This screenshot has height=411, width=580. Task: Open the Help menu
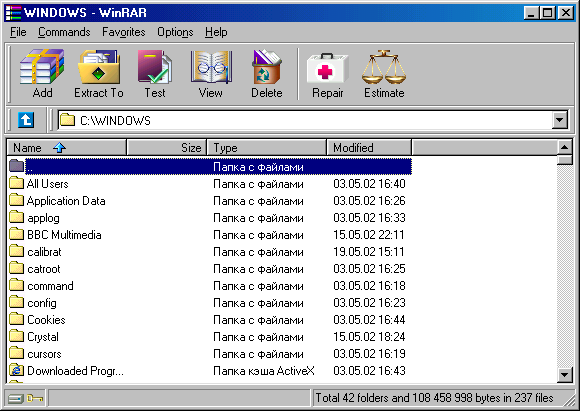point(216,32)
